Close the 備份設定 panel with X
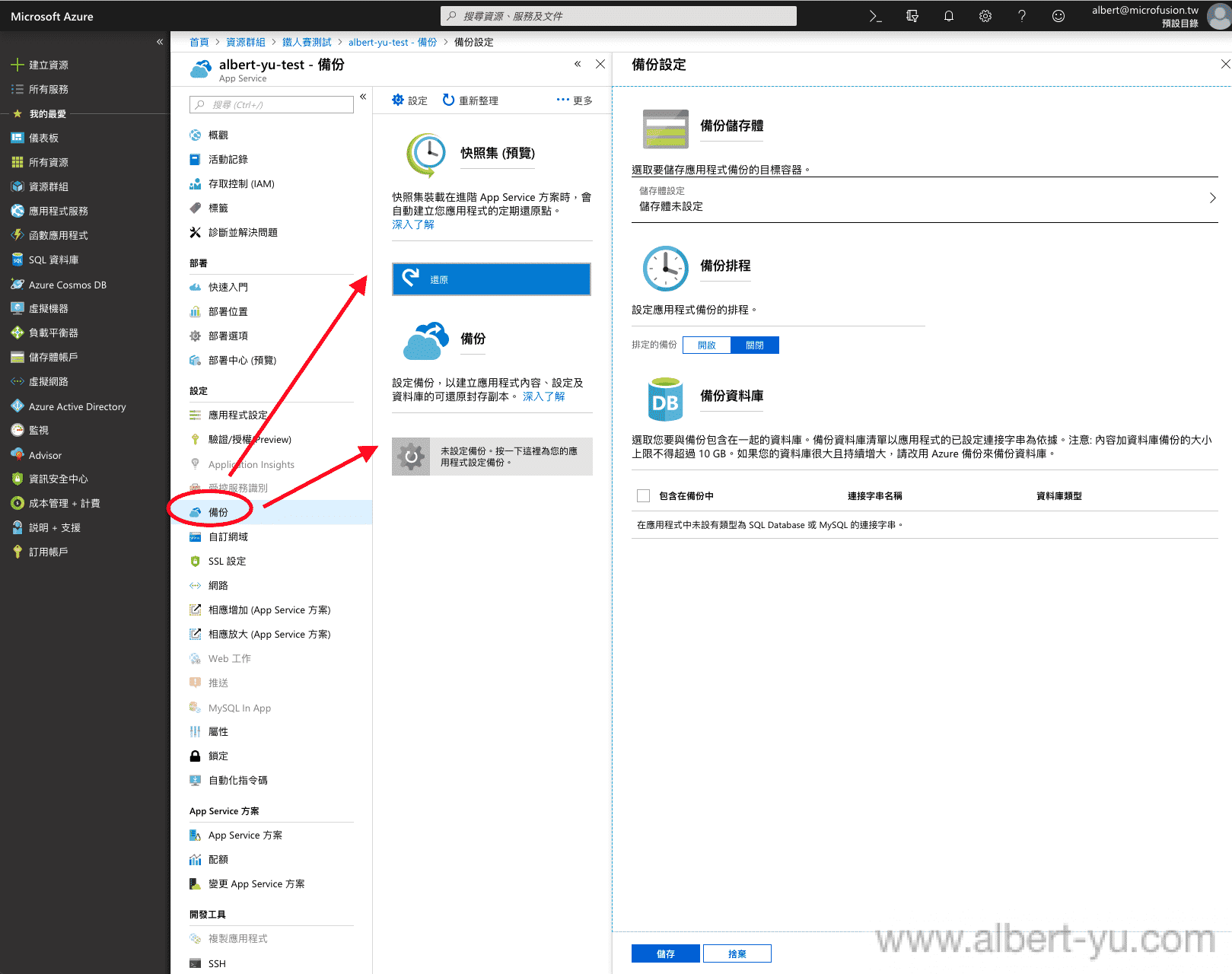Screen dimensions: 1232x974 tap(1225, 64)
